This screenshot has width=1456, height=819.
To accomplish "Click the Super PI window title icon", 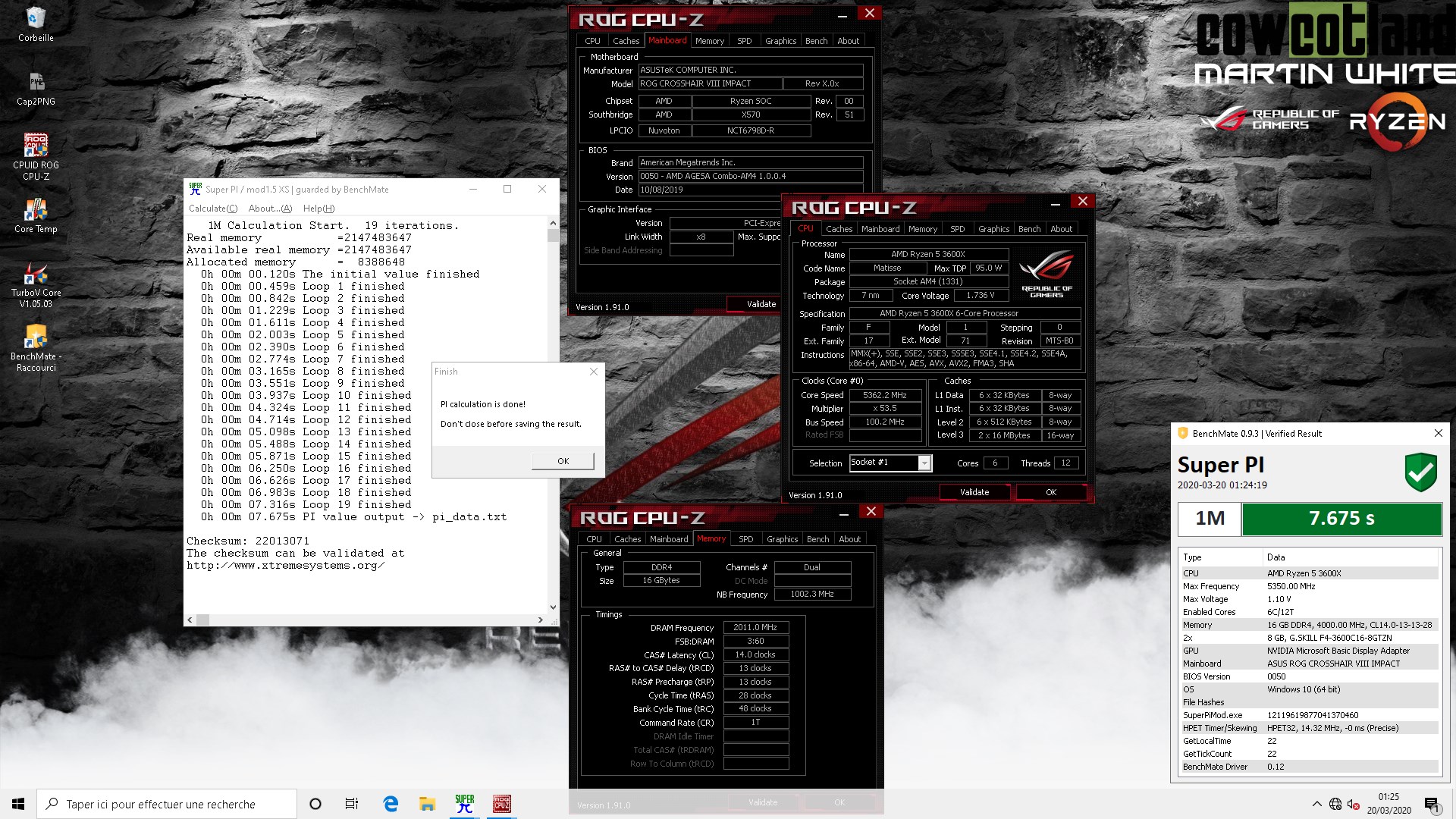I will (196, 189).
